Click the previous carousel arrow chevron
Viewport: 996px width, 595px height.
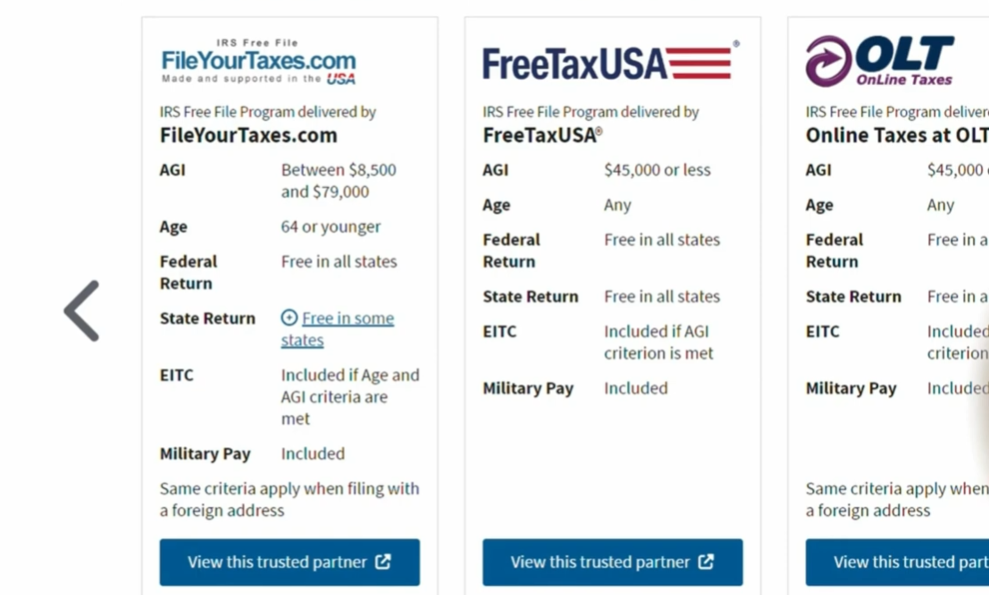click(x=82, y=311)
